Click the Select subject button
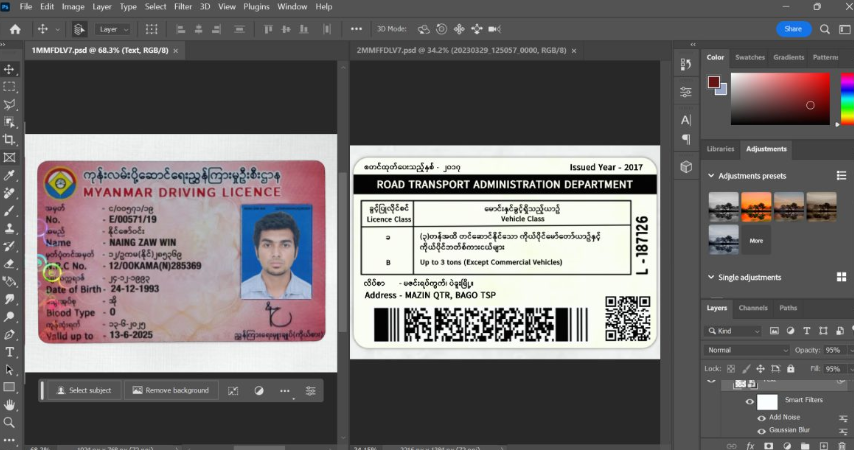Viewport: 854px width, 450px height. (84, 390)
